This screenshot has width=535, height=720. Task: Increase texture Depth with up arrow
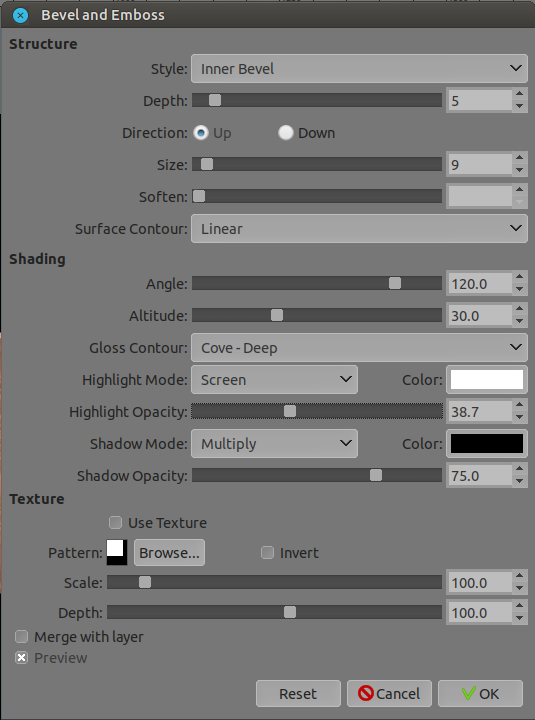[520, 607]
